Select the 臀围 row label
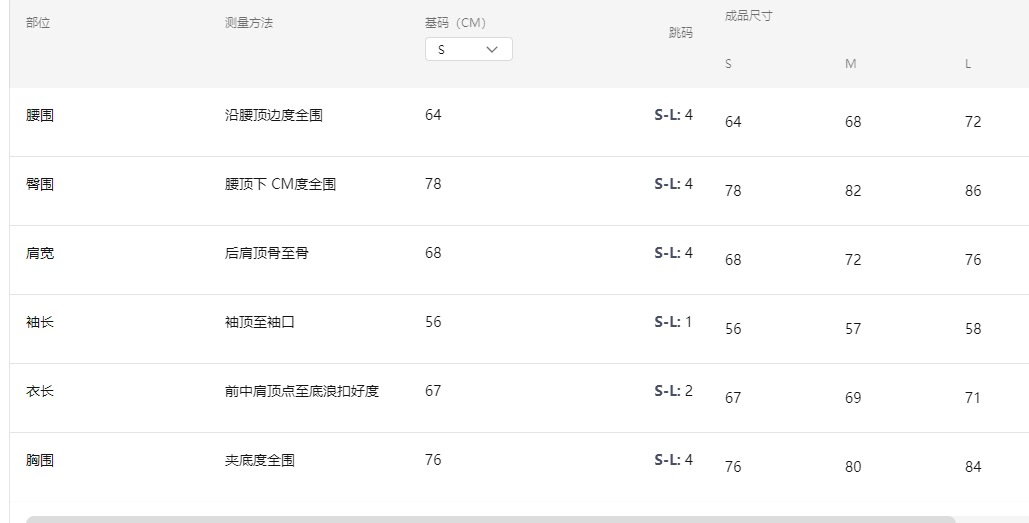The height and width of the screenshot is (523, 1029). (x=40, y=184)
